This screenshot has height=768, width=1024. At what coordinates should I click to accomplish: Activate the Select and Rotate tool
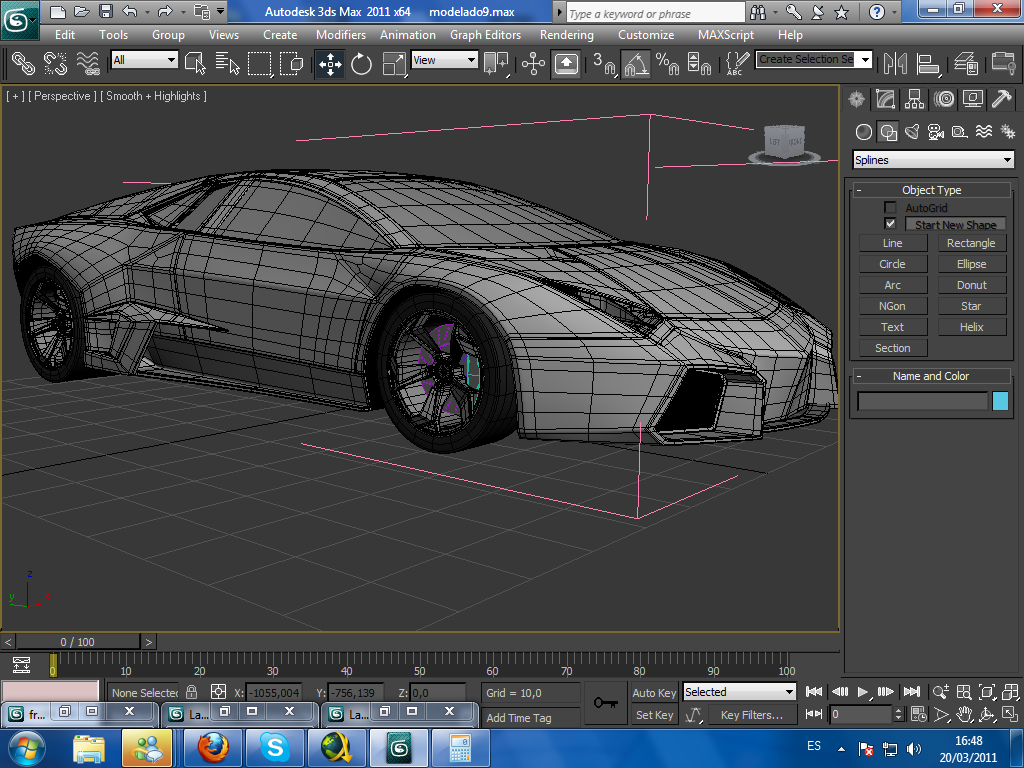(361, 64)
